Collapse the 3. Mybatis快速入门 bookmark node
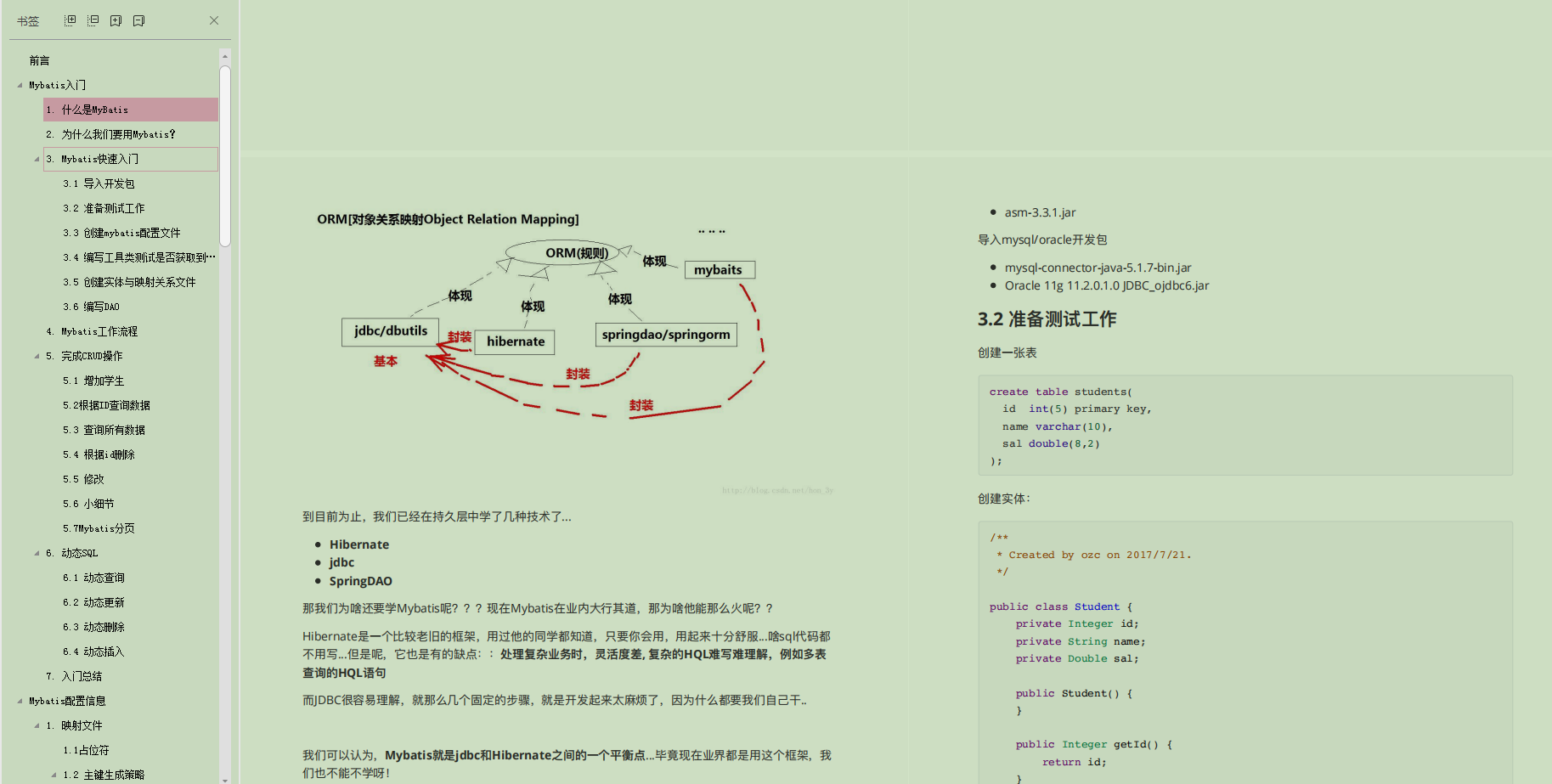Screen dimensions: 1552x784 point(37,159)
